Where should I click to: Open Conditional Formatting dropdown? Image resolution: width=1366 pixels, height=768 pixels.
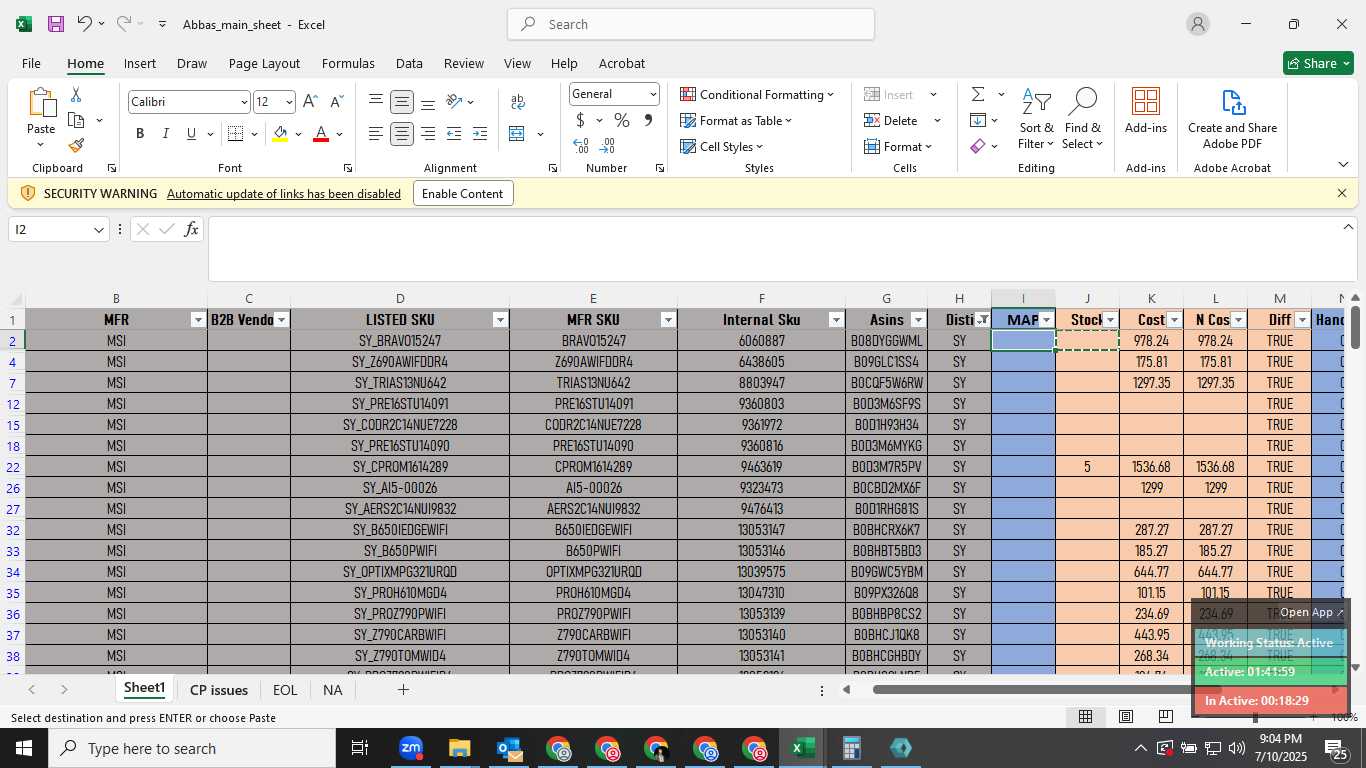click(757, 94)
